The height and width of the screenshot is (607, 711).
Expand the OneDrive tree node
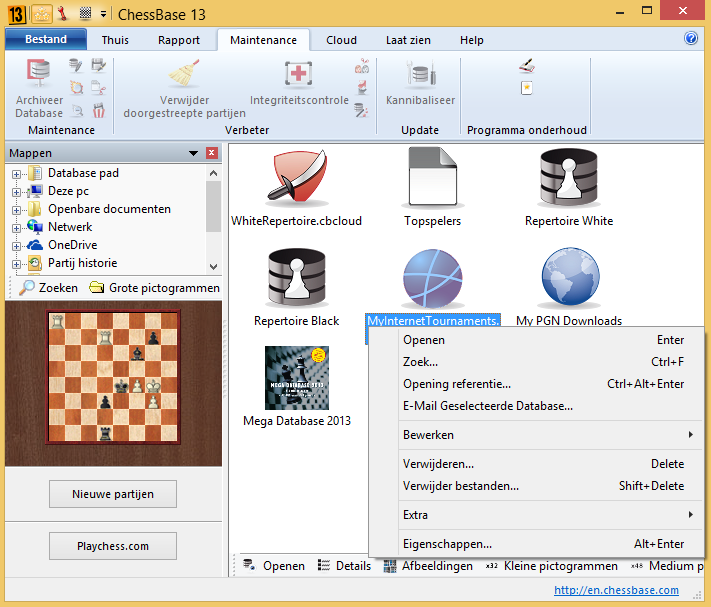[16, 246]
